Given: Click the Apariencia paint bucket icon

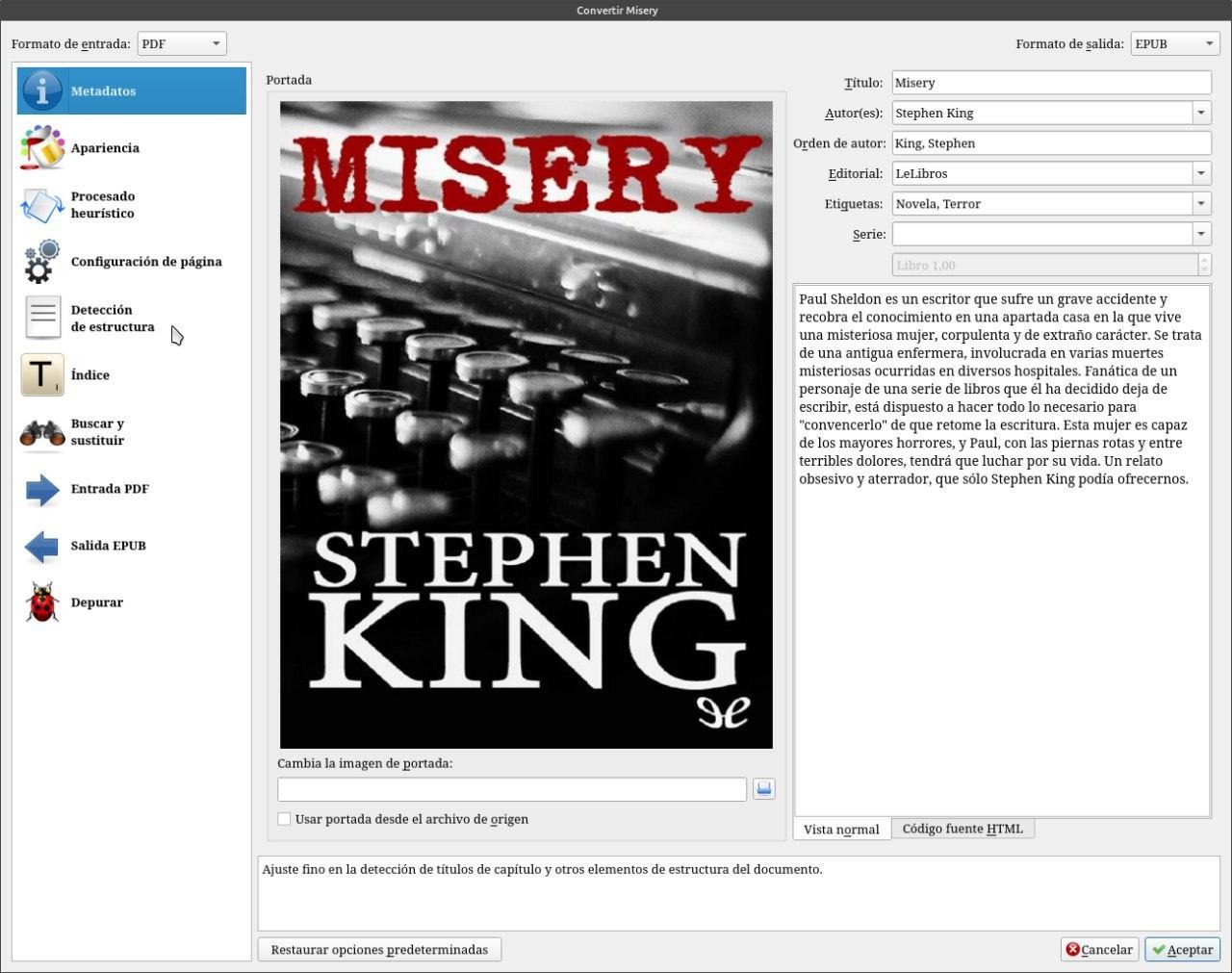Looking at the screenshot, I should click(x=41, y=148).
